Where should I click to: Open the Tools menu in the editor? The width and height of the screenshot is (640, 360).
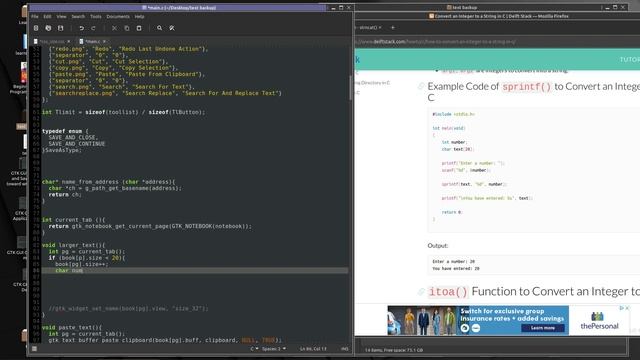point(96,17)
